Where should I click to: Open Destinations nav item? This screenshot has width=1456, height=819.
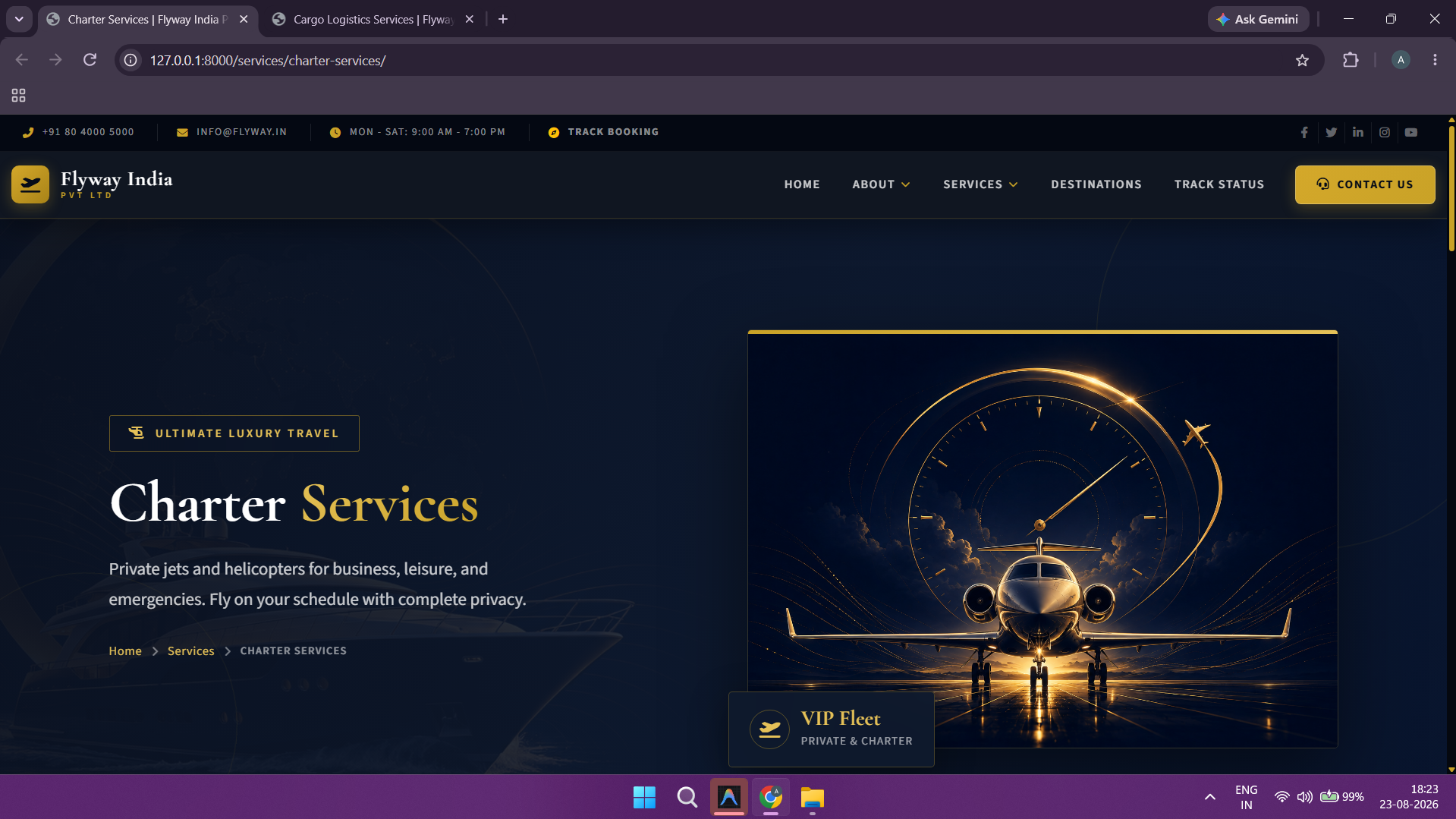point(1096,184)
